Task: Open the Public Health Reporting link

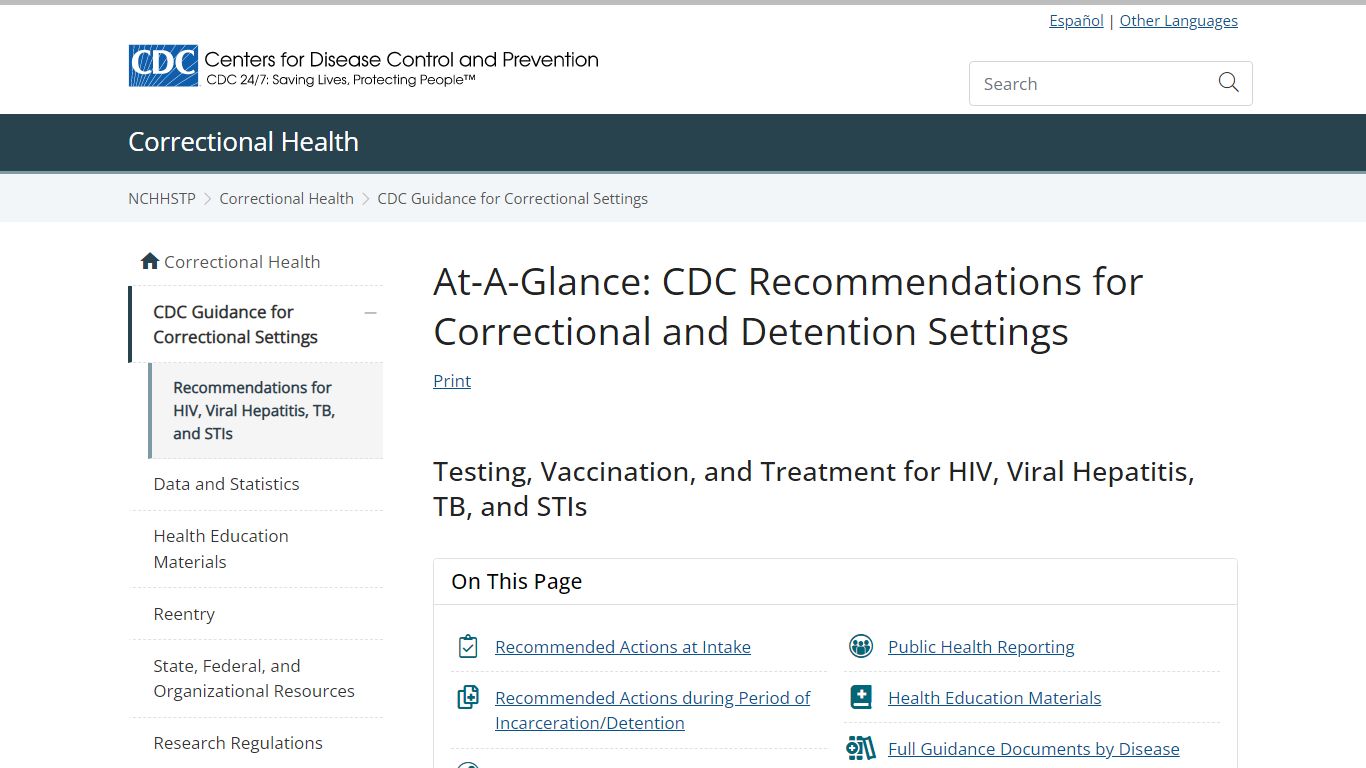Action: tap(981, 647)
